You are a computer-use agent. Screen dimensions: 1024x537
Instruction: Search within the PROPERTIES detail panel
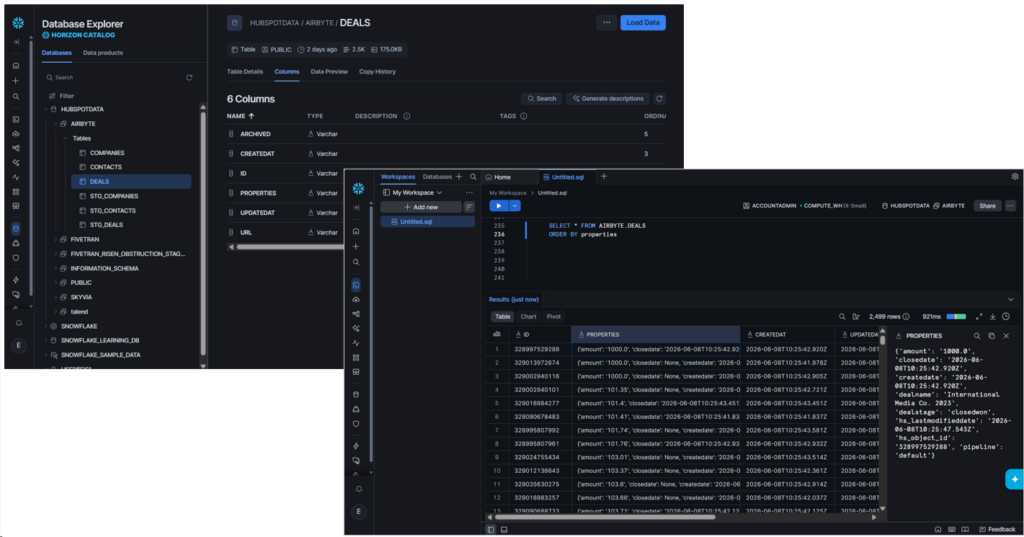(x=977, y=336)
